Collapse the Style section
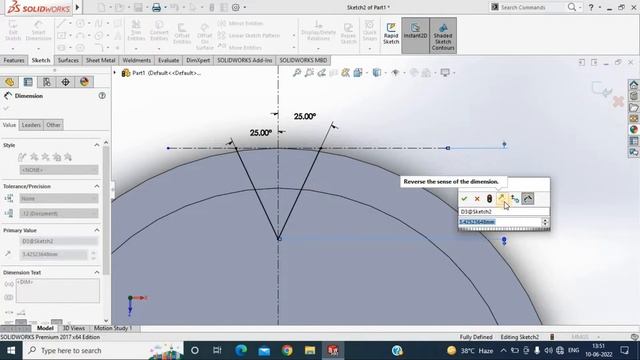Viewport: 640px width, 360px height. click(x=97, y=145)
